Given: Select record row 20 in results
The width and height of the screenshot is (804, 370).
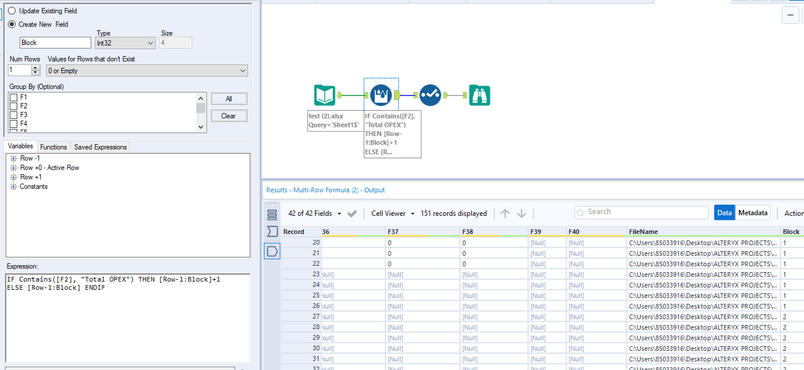Looking at the screenshot, I should pyautogui.click(x=301, y=242).
